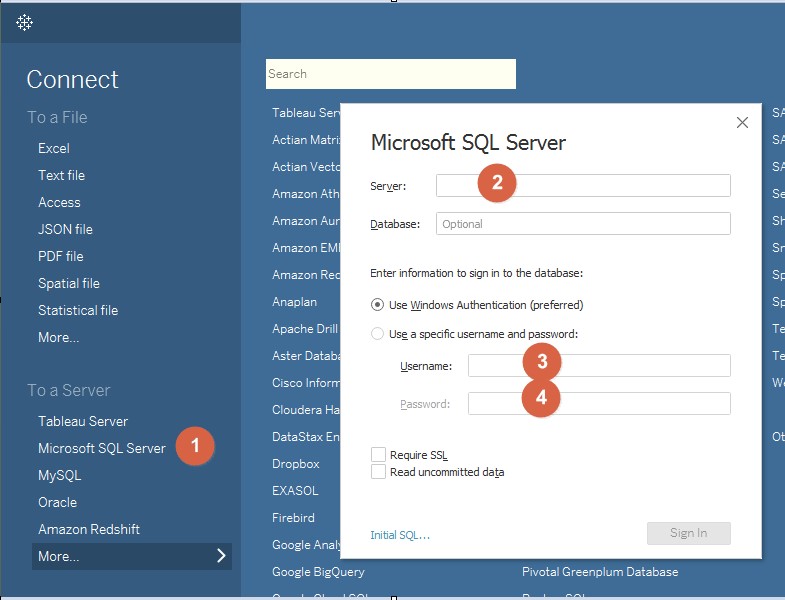Expand the More server connectors arrow
The image size is (785, 600).
point(221,555)
